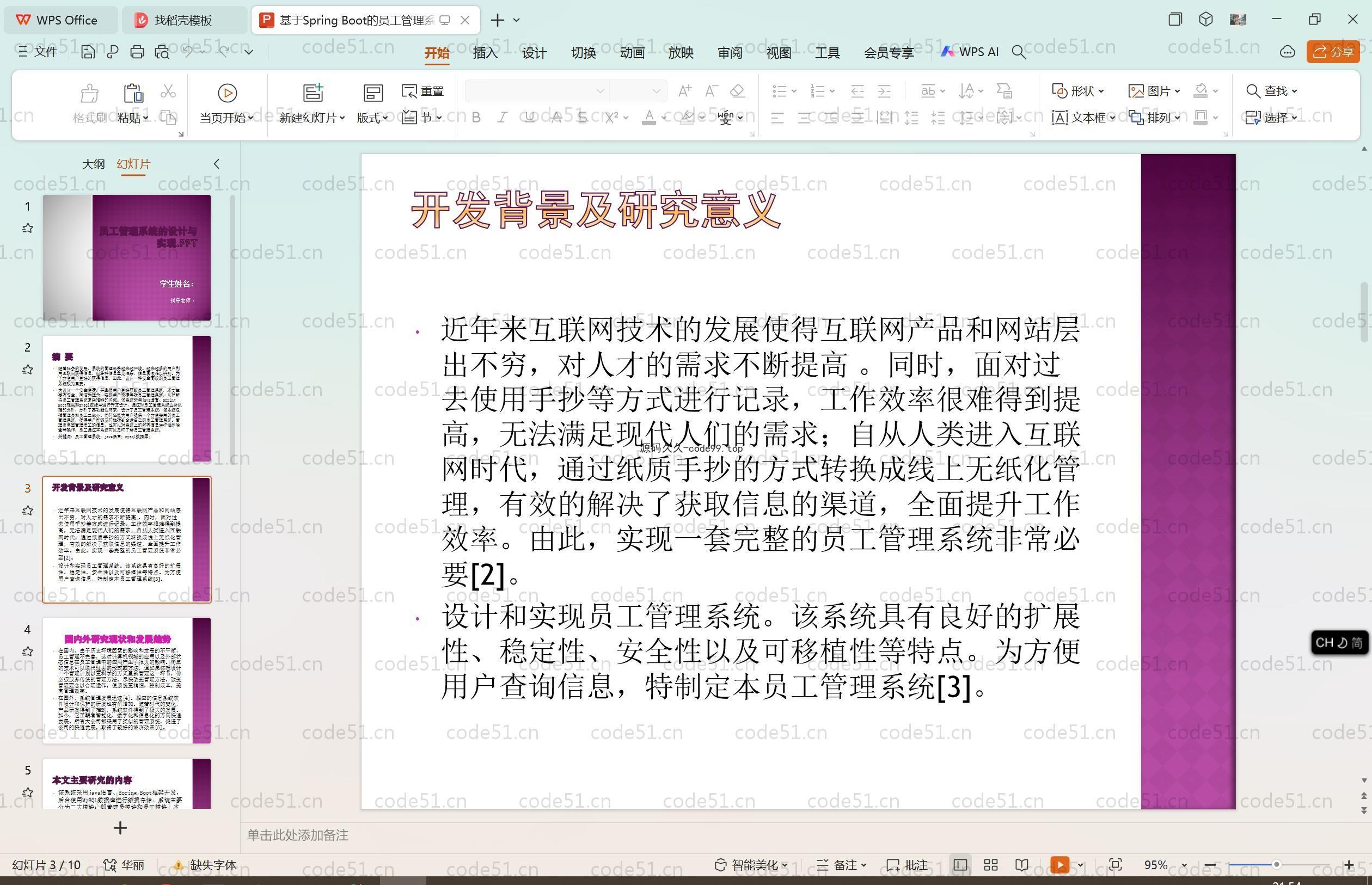Click the Save icon in quick toolbar

(88, 52)
